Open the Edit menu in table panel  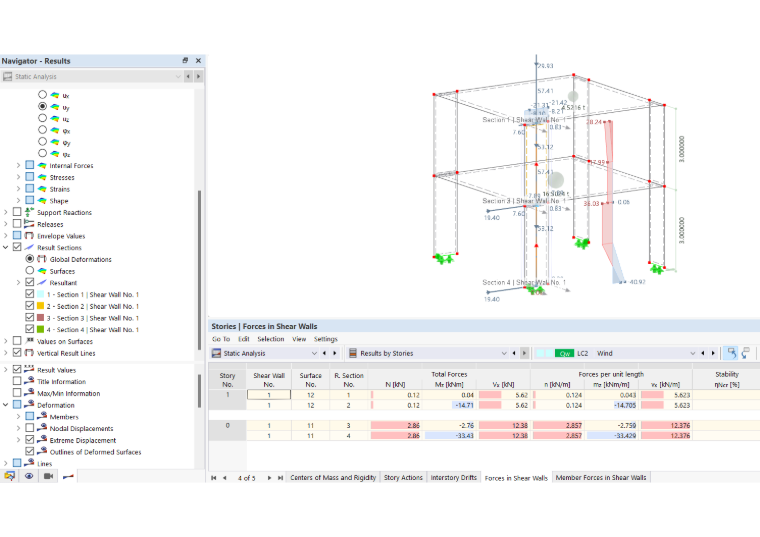coord(244,339)
